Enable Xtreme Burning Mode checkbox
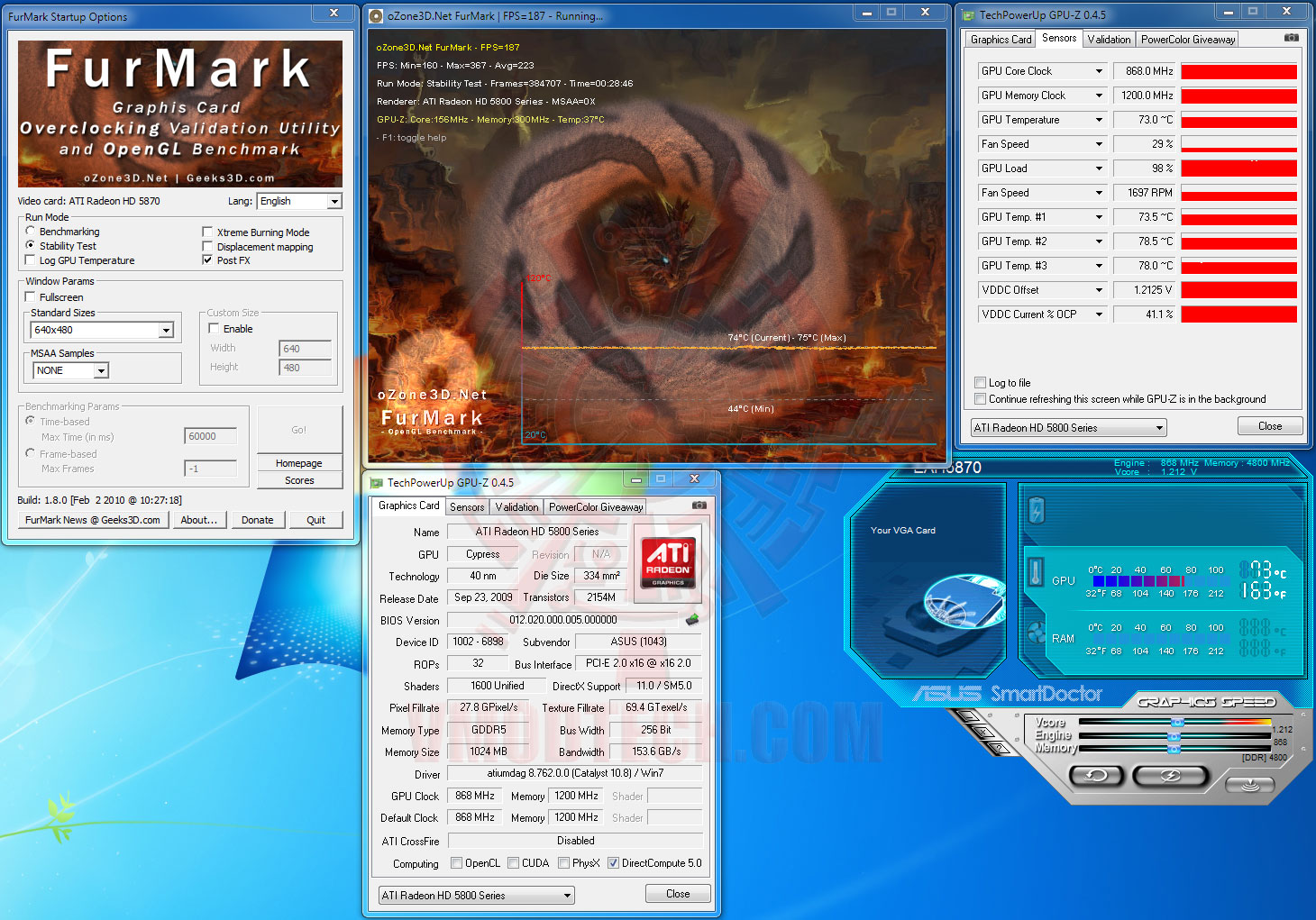The height and width of the screenshot is (920, 1316). click(208, 232)
